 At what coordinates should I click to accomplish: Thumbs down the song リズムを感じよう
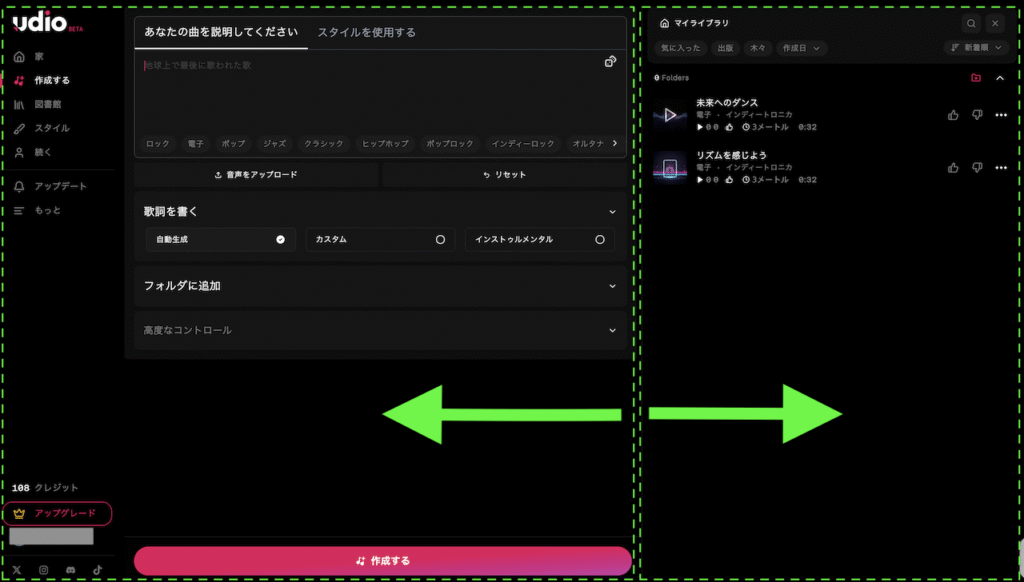(977, 168)
